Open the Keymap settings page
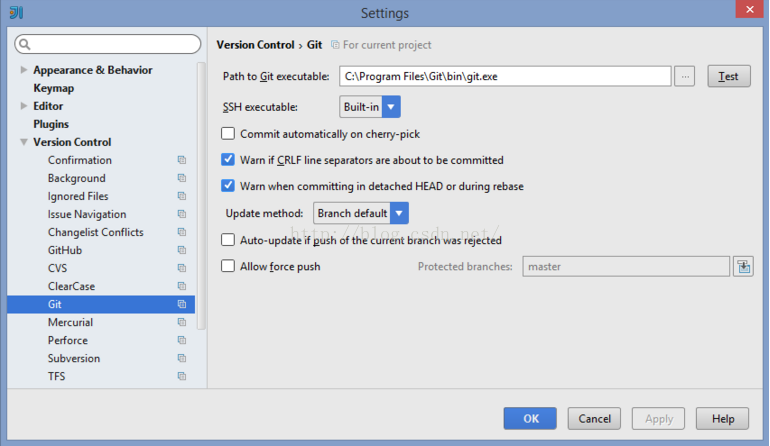770x446 pixels. coord(53,88)
